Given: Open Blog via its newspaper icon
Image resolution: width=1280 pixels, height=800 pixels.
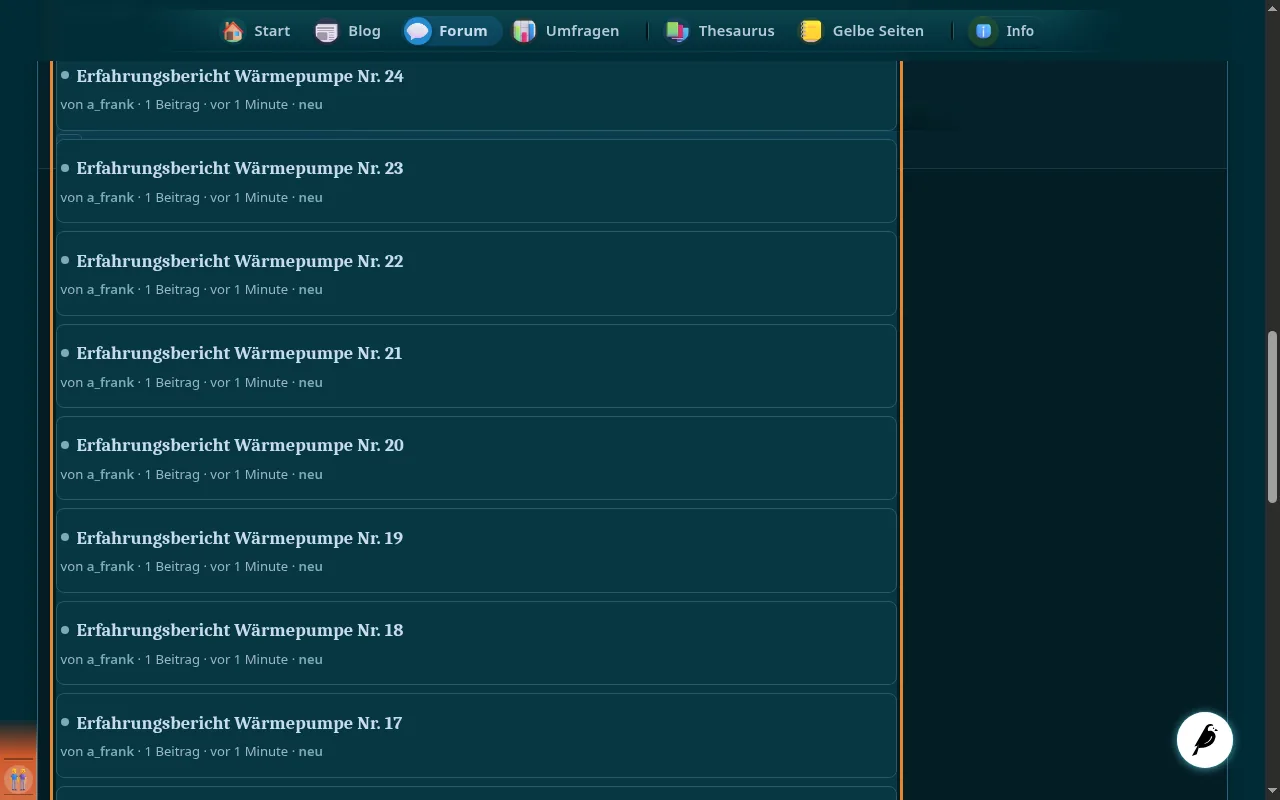Looking at the screenshot, I should pyautogui.click(x=326, y=31).
